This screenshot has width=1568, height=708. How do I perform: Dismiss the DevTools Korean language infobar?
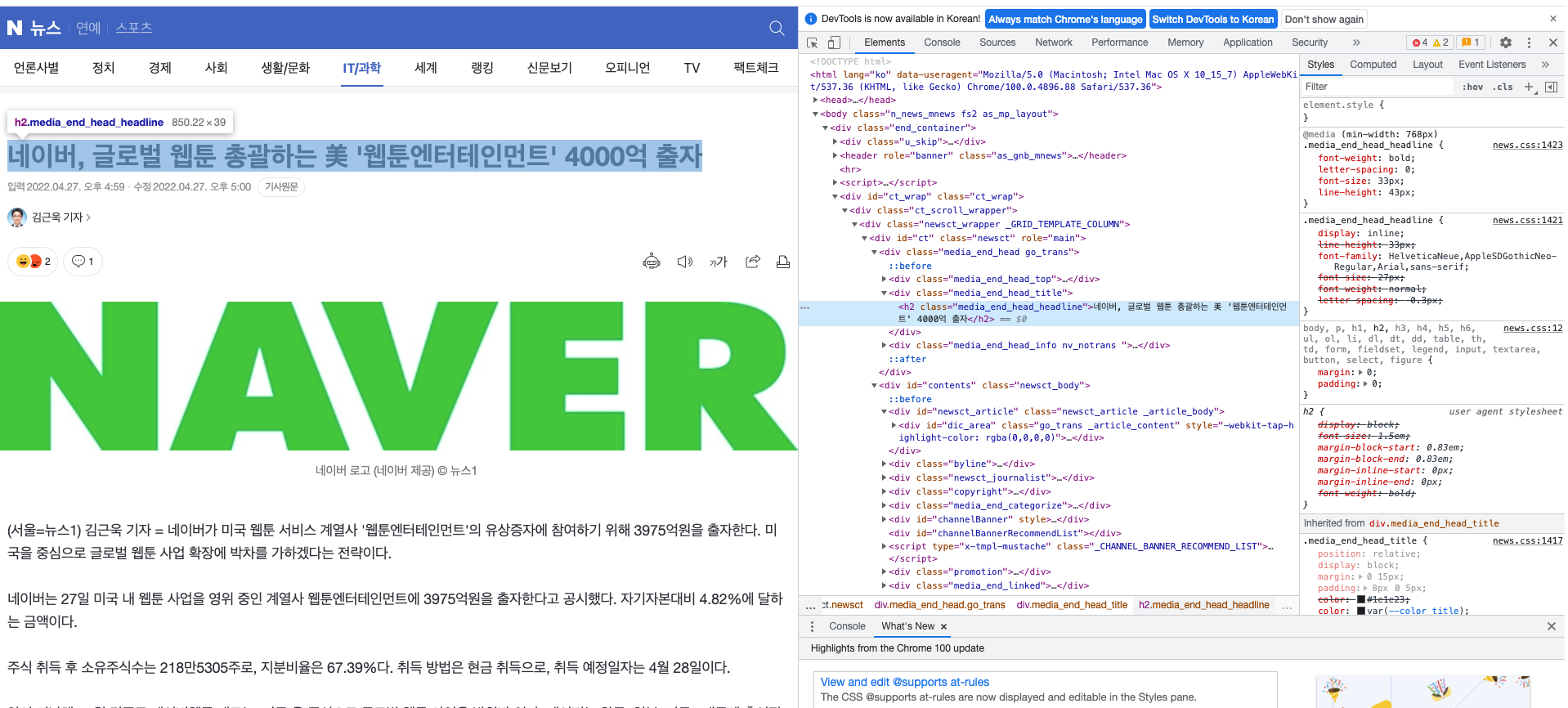(x=1553, y=19)
